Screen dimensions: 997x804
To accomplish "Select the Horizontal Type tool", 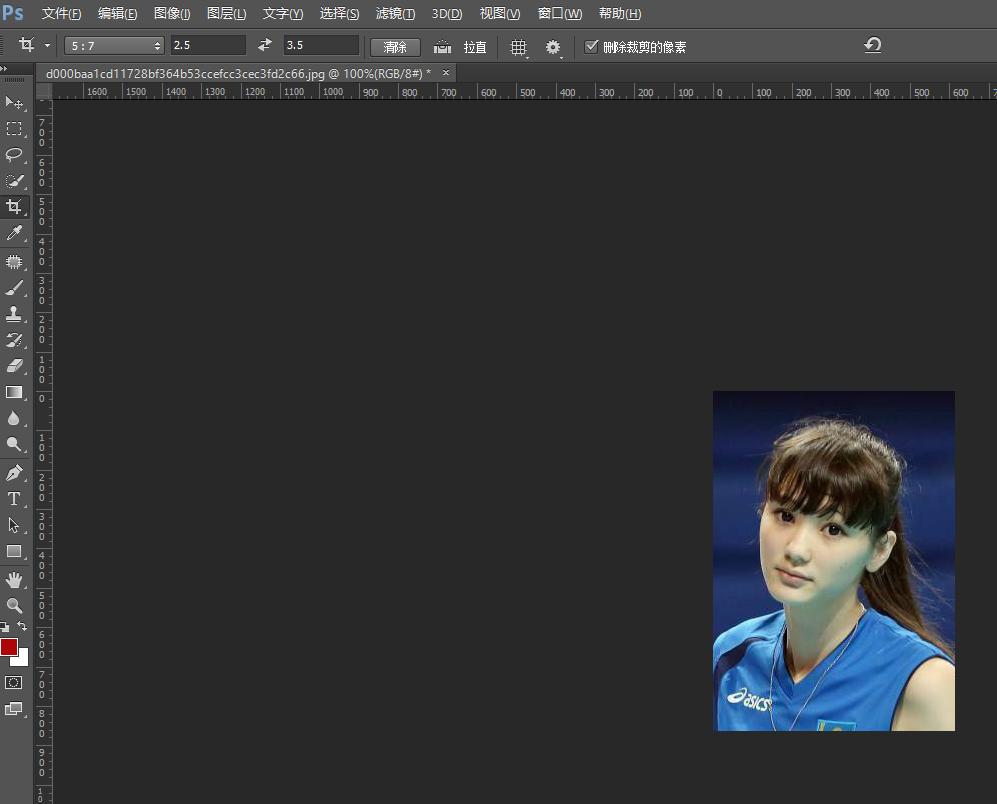I will [14, 499].
